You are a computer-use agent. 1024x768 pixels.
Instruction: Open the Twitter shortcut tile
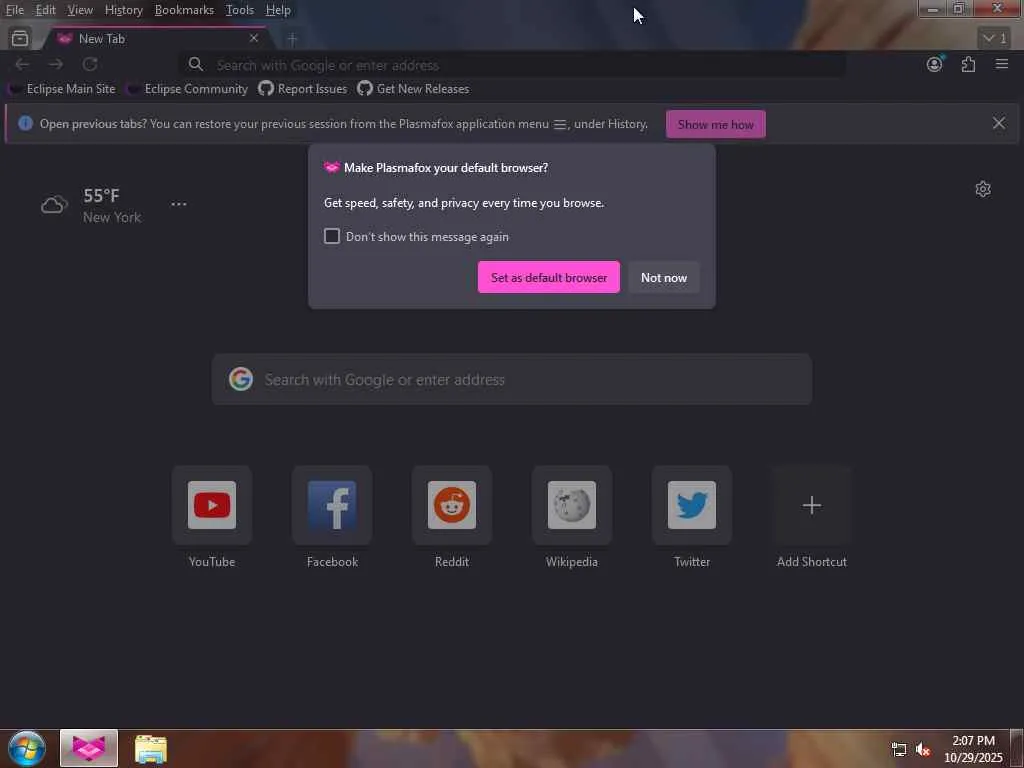[x=692, y=505]
